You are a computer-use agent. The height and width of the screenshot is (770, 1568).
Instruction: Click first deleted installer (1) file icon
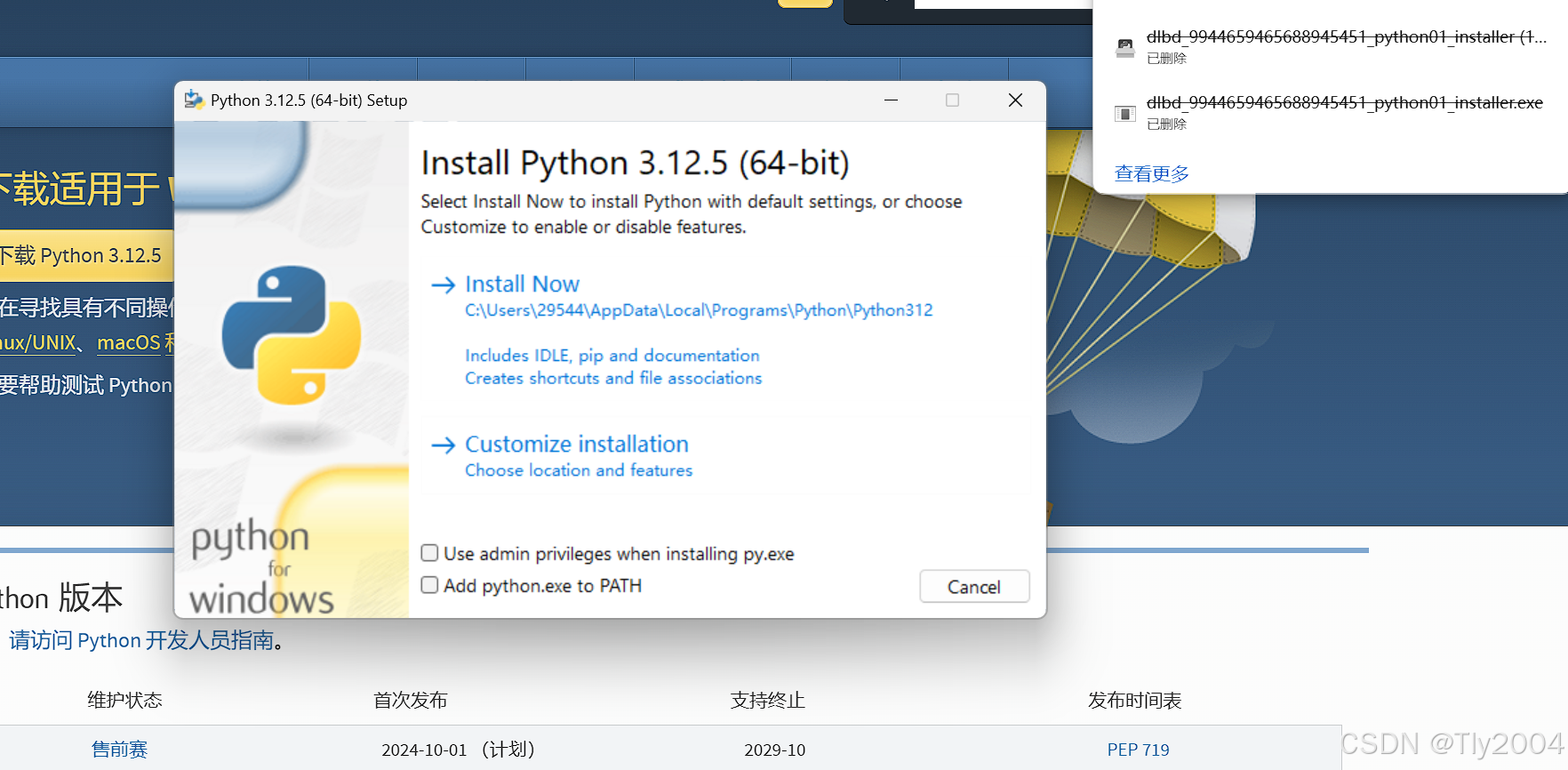1125,48
